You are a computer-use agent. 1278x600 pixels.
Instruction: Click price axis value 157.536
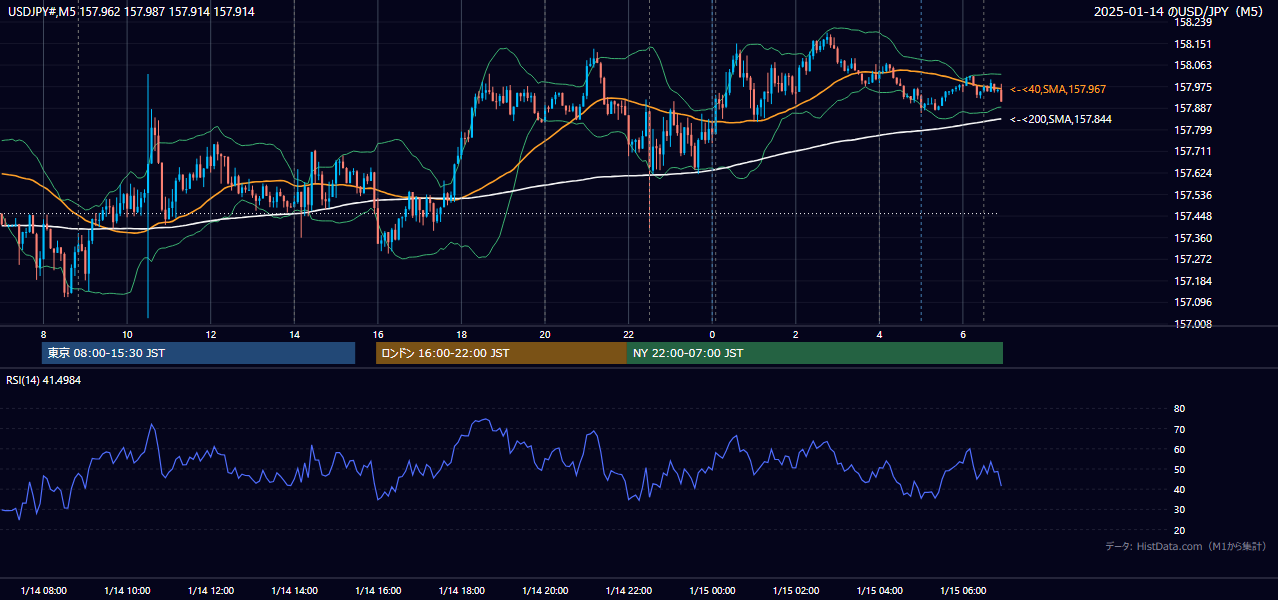[1194, 195]
